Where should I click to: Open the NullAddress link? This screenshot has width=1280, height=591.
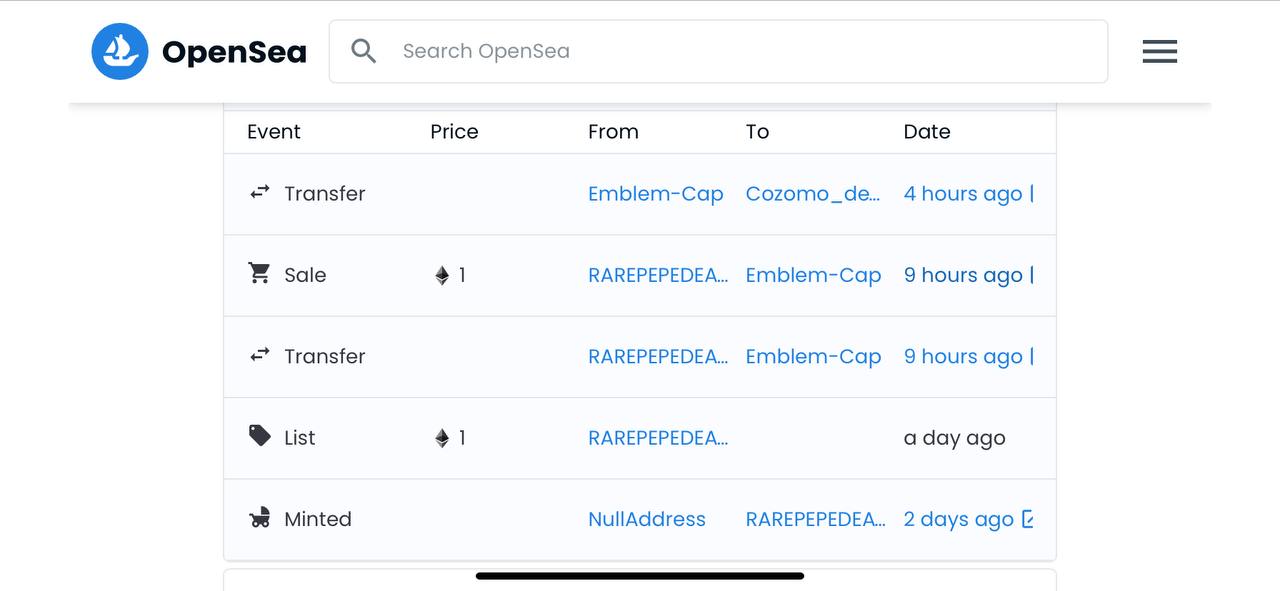[x=647, y=519]
